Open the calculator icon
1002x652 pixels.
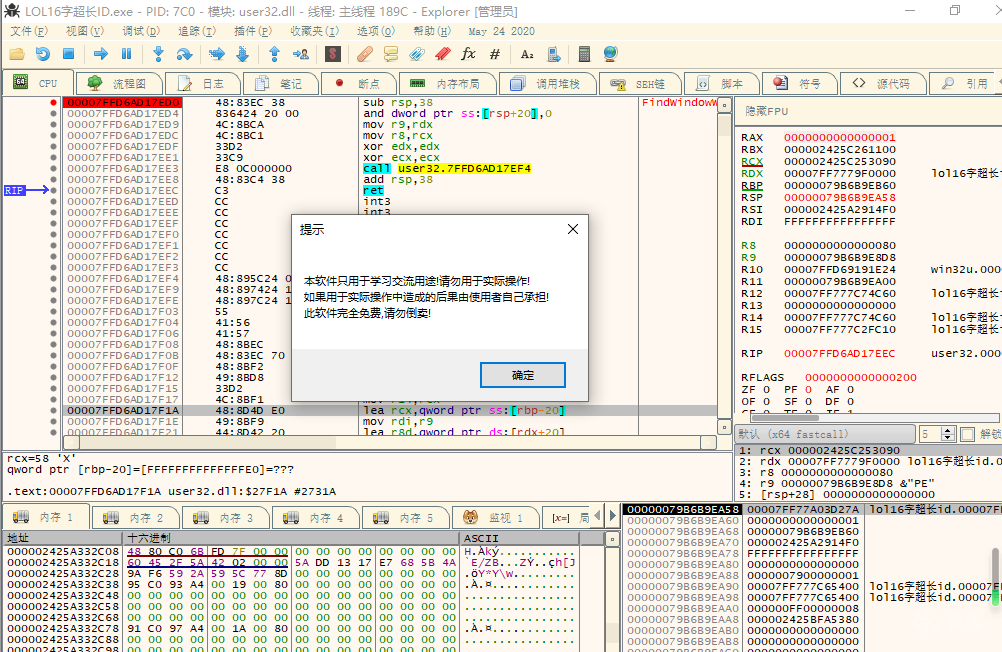click(584, 54)
